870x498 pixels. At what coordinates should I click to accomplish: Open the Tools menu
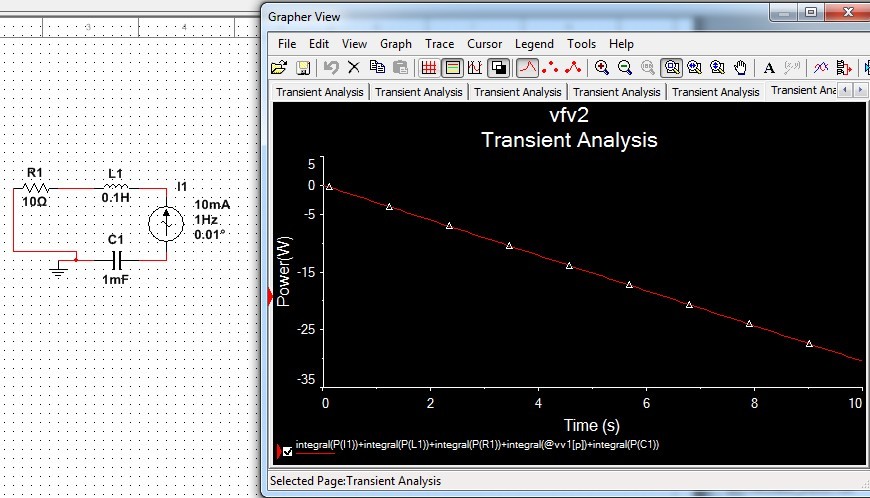click(x=581, y=44)
